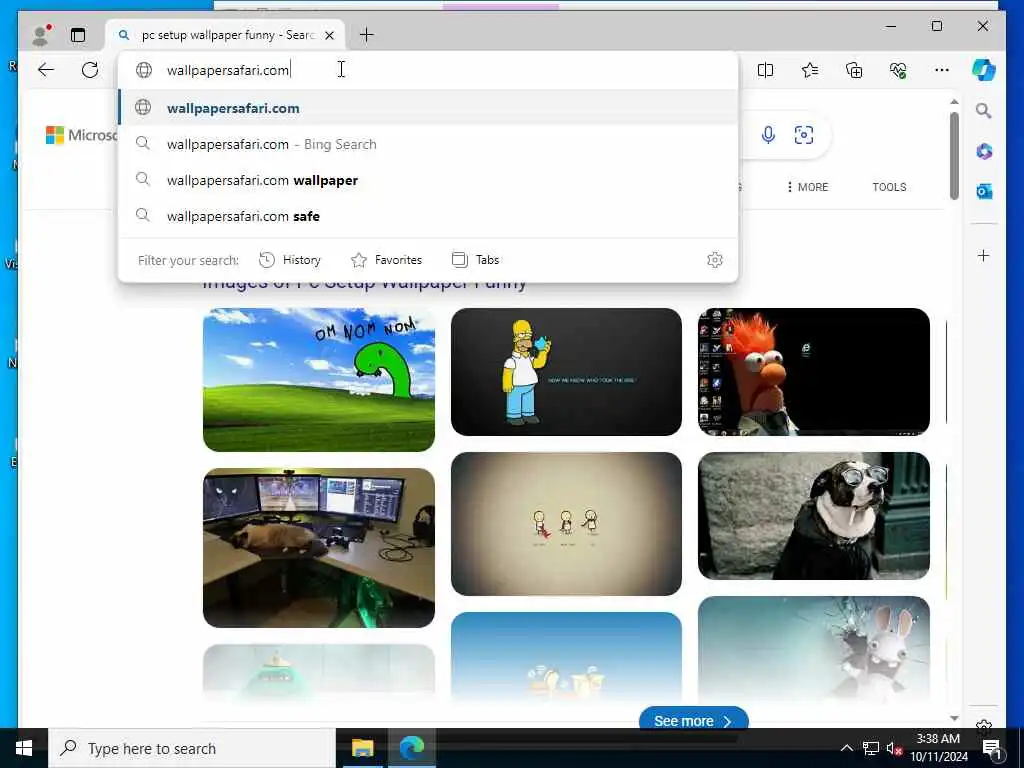Click taskbar 'Type here to search' box
This screenshot has width=1024, height=768.
[191, 748]
